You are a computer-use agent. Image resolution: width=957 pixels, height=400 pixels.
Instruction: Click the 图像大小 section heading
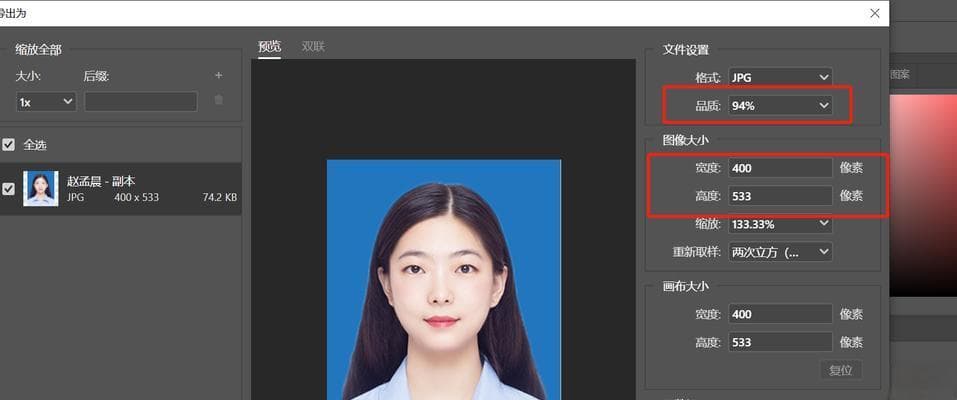click(x=686, y=140)
